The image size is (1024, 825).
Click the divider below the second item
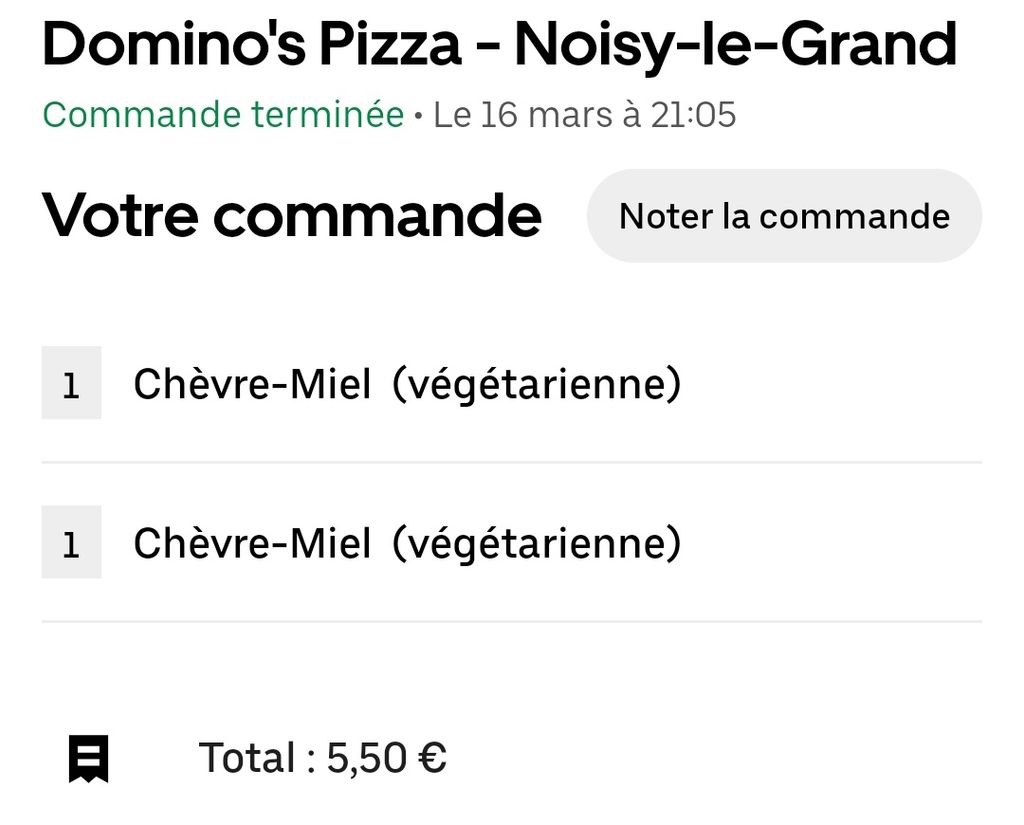(x=511, y=621)
